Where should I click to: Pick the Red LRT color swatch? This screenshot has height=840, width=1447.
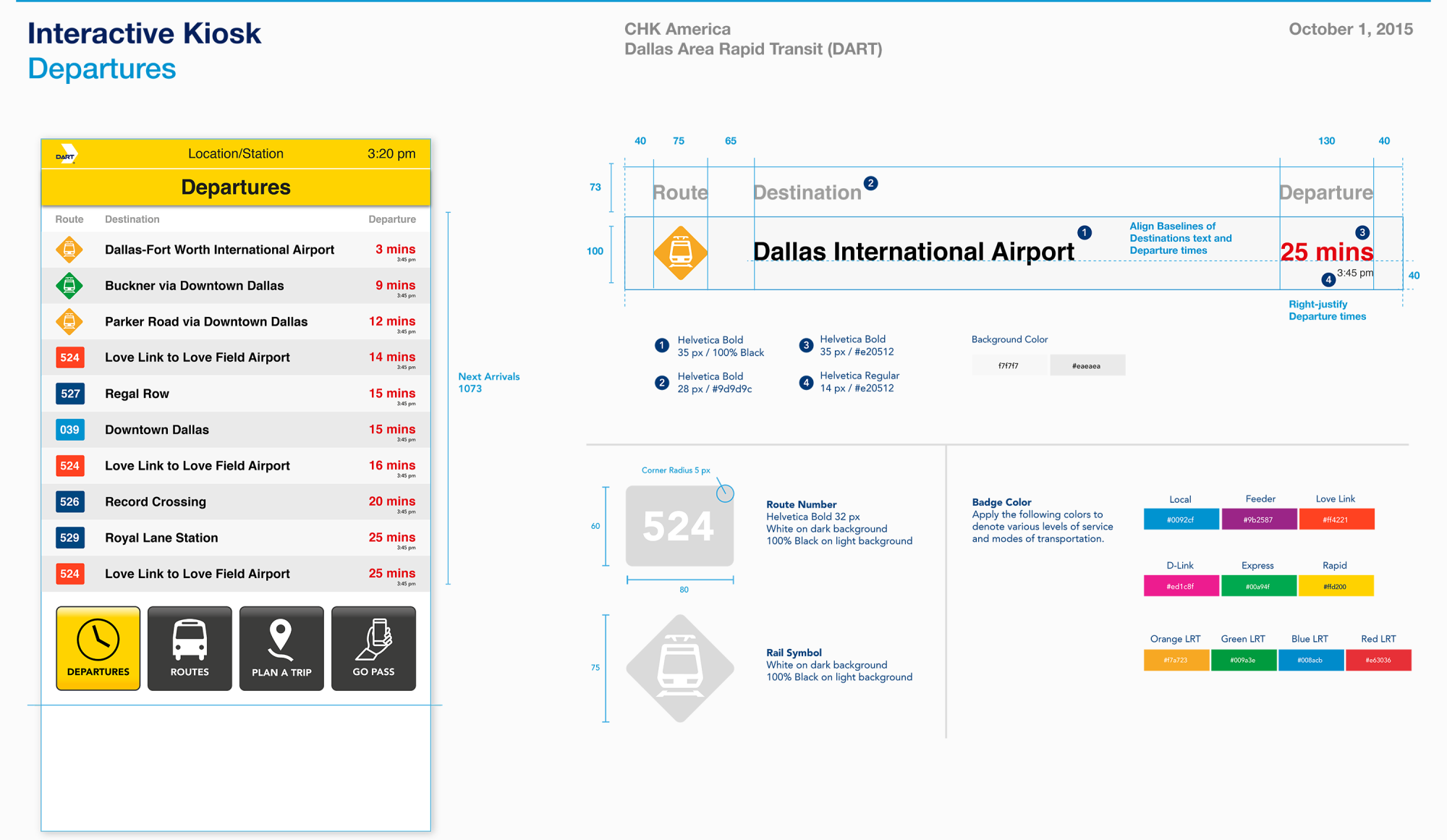point(1378,660)
